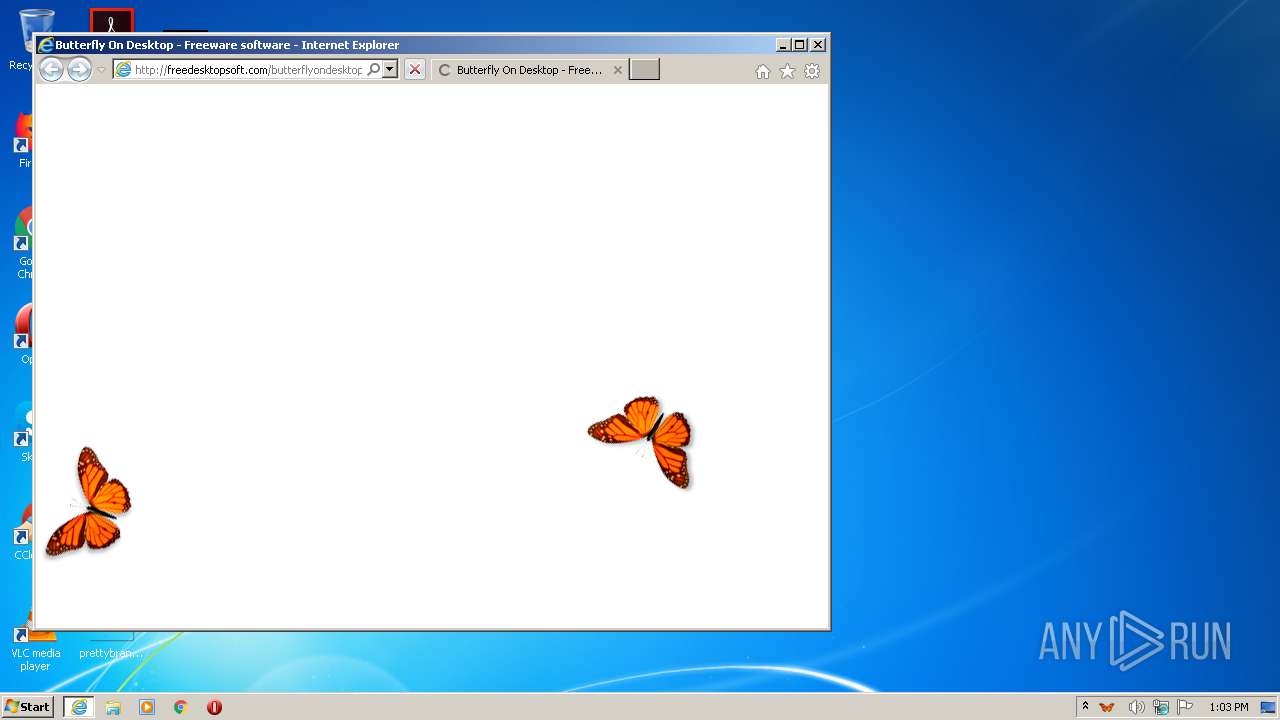Click the butterfly at the left edge
Viewport: 1280px width, 720px height.
[88, 501]
